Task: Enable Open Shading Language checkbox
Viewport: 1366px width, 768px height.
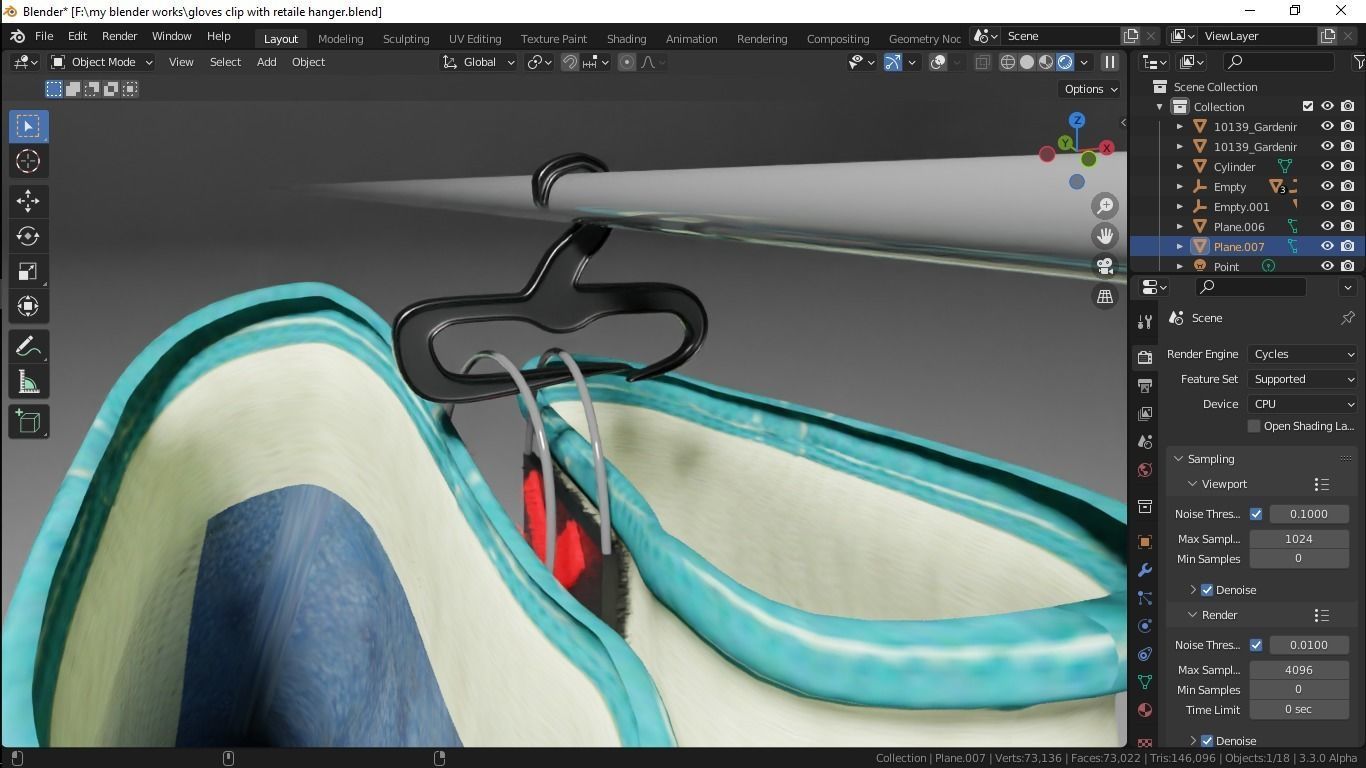Action: pyautogui.click(x=1254, y=426)
